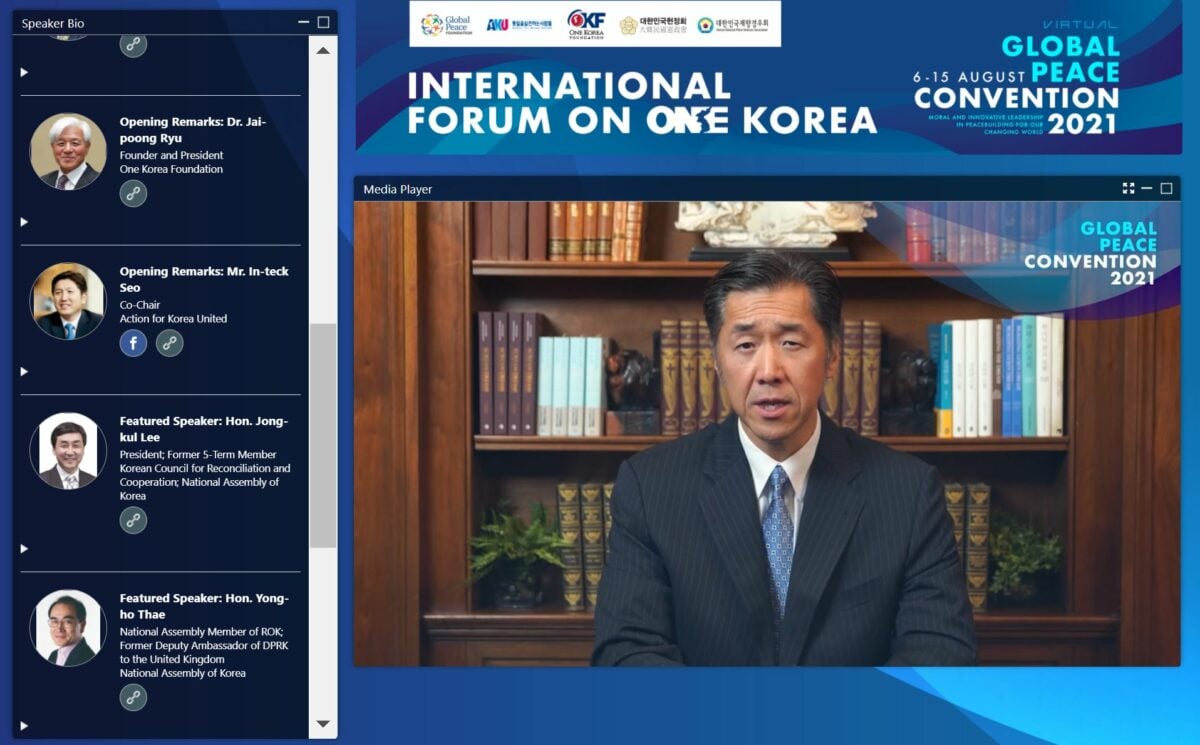Image resolution: width=1200 pixels, height=745 pixels.
Task: Open Hon. Jong-kul Lee's website link icon
Action: (x=133, y=520)
